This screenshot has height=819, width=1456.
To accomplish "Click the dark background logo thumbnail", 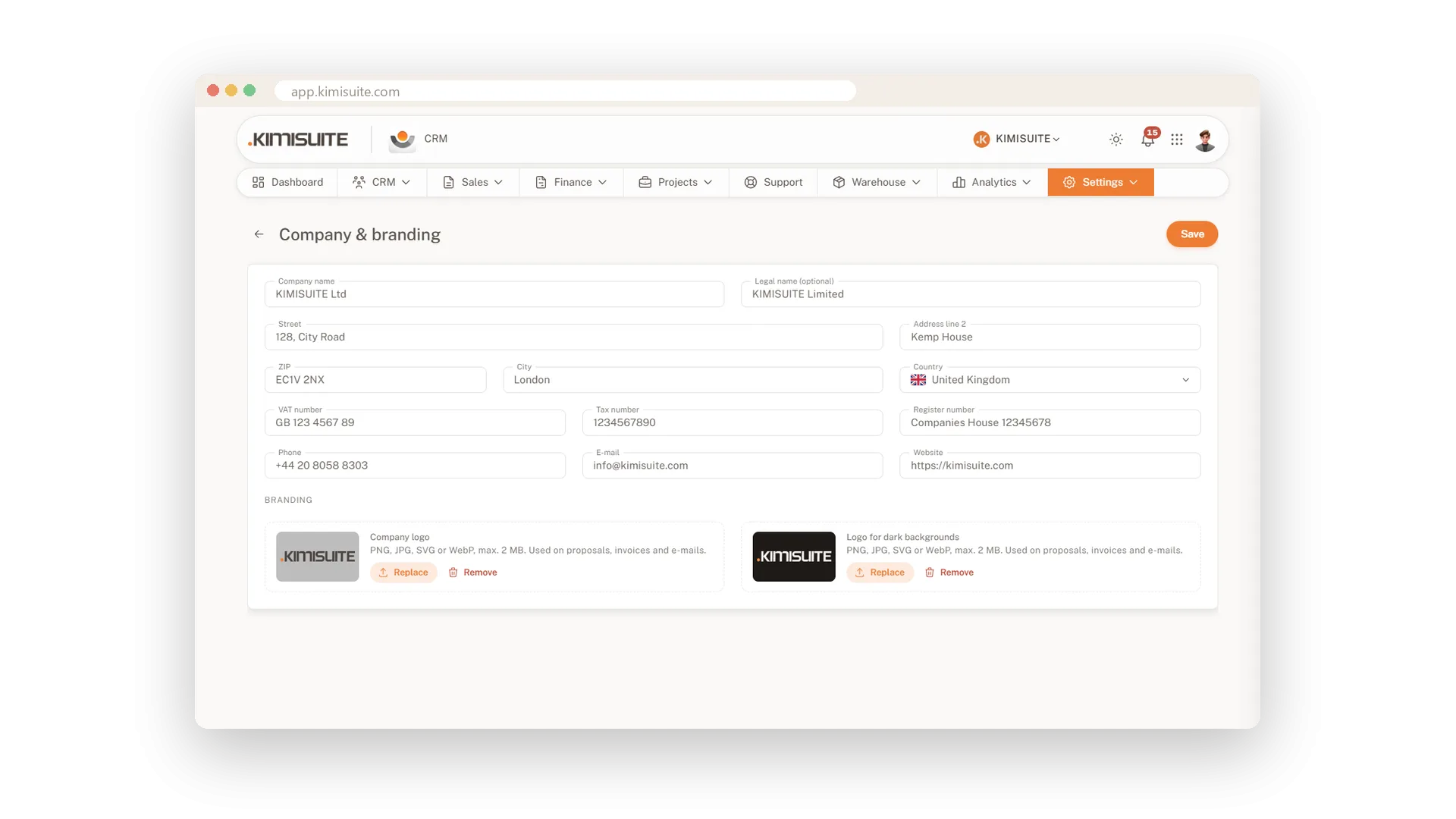I will [794, 557].
